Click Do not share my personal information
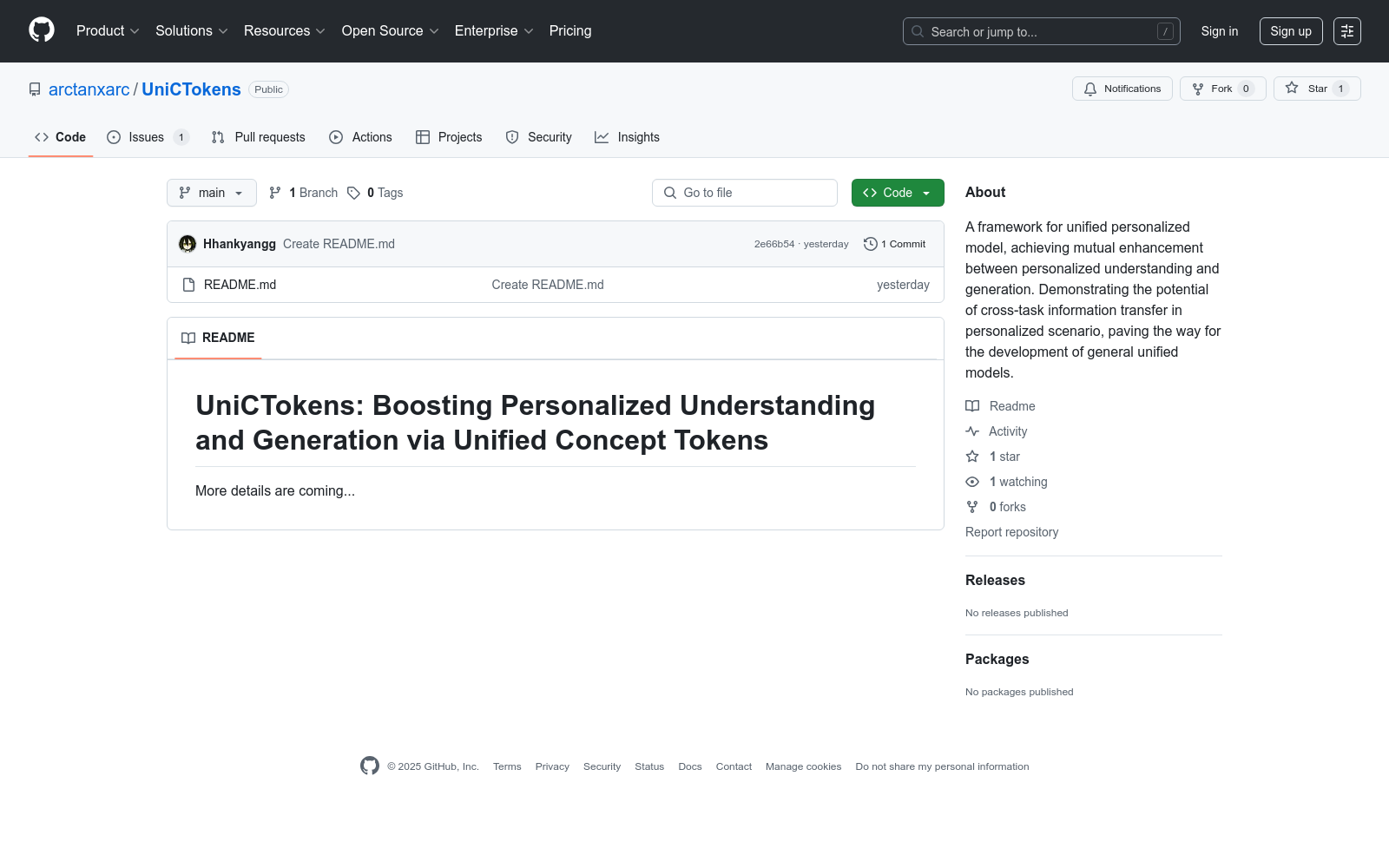 tap(942, 766)
